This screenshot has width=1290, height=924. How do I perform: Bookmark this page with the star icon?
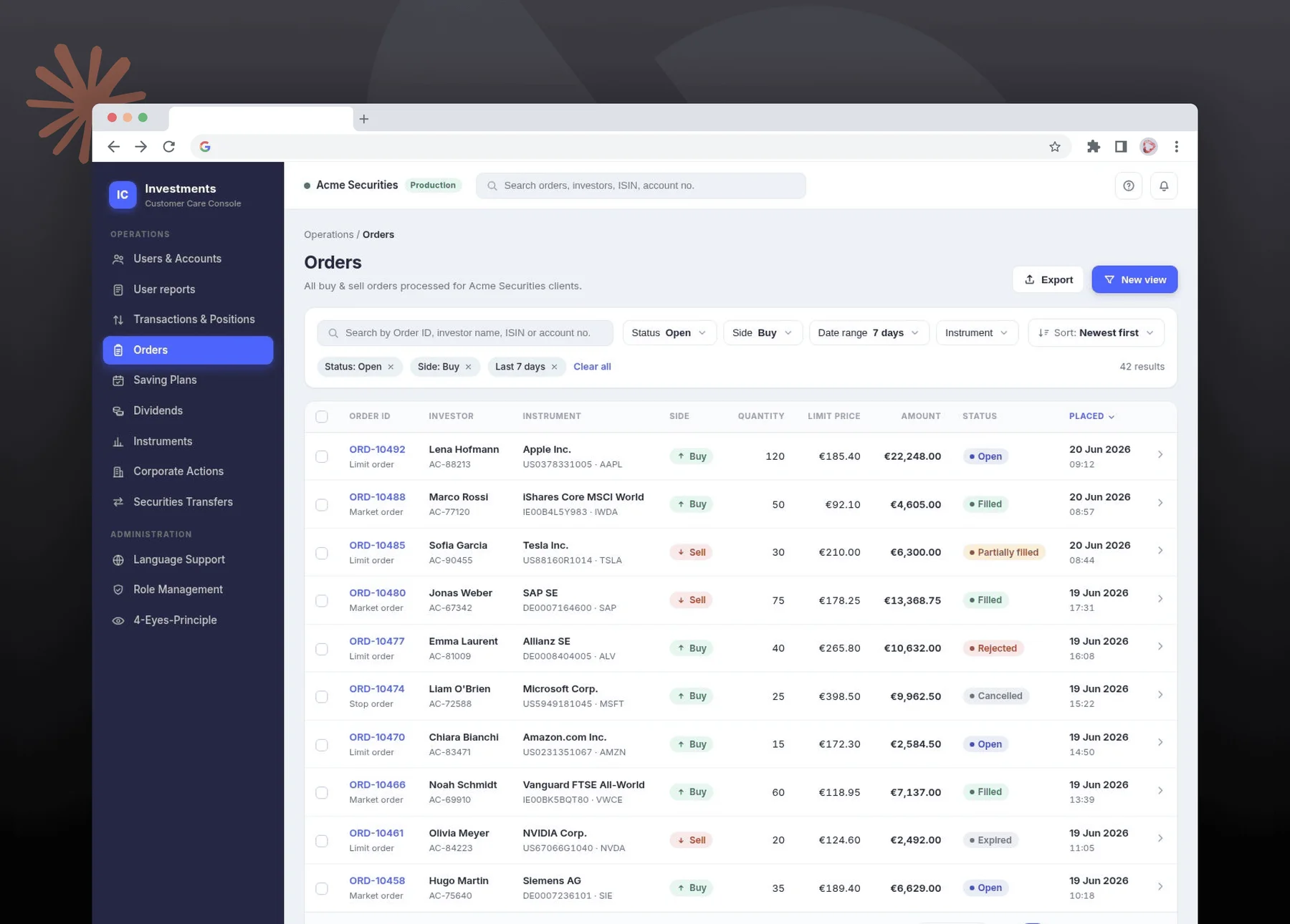point(1055,147)
